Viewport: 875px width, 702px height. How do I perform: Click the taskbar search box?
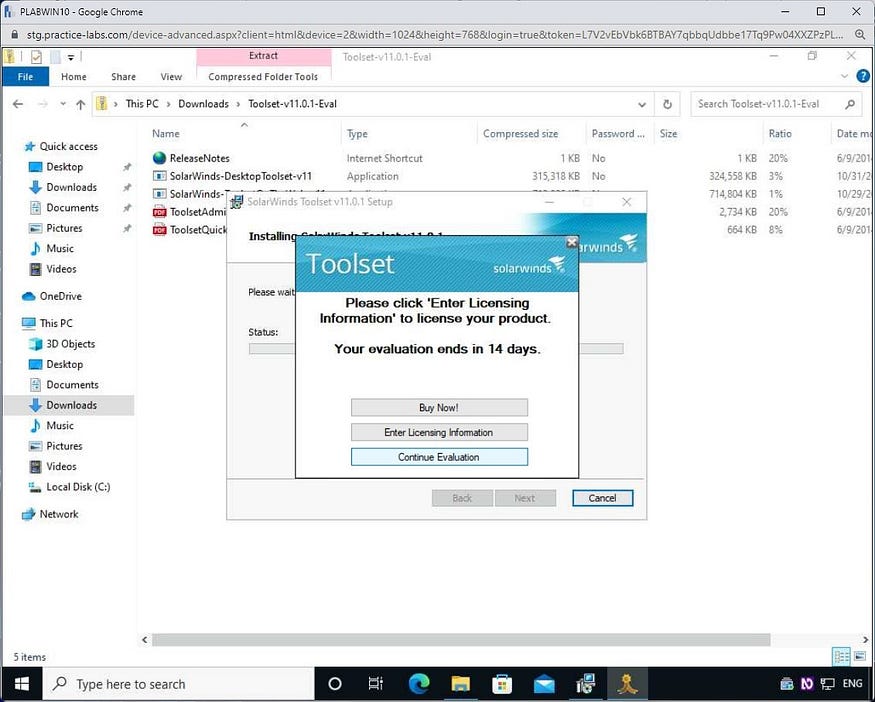[179, 684]
